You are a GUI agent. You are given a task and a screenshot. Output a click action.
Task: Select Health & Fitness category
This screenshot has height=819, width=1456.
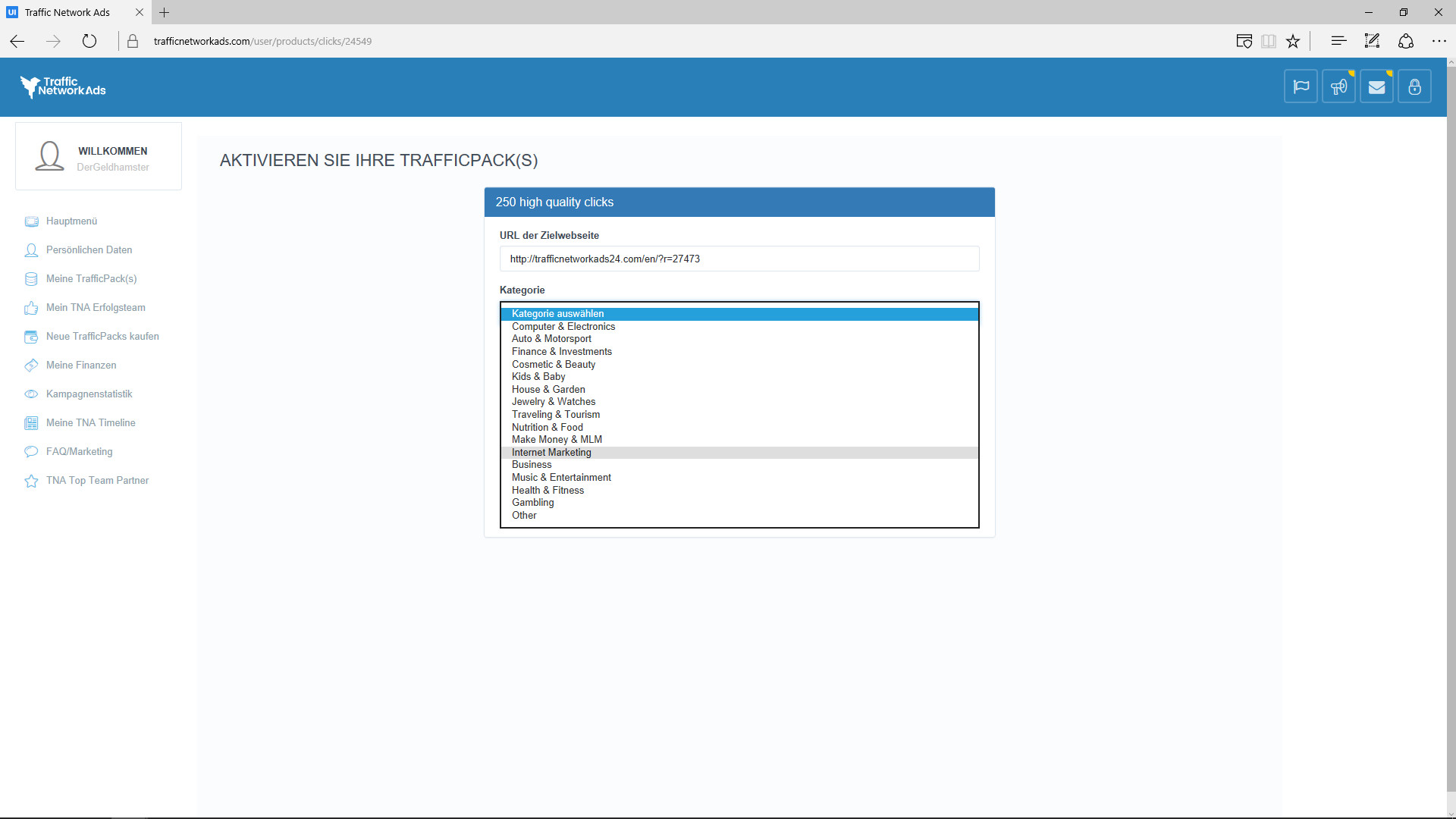(548, 491)
